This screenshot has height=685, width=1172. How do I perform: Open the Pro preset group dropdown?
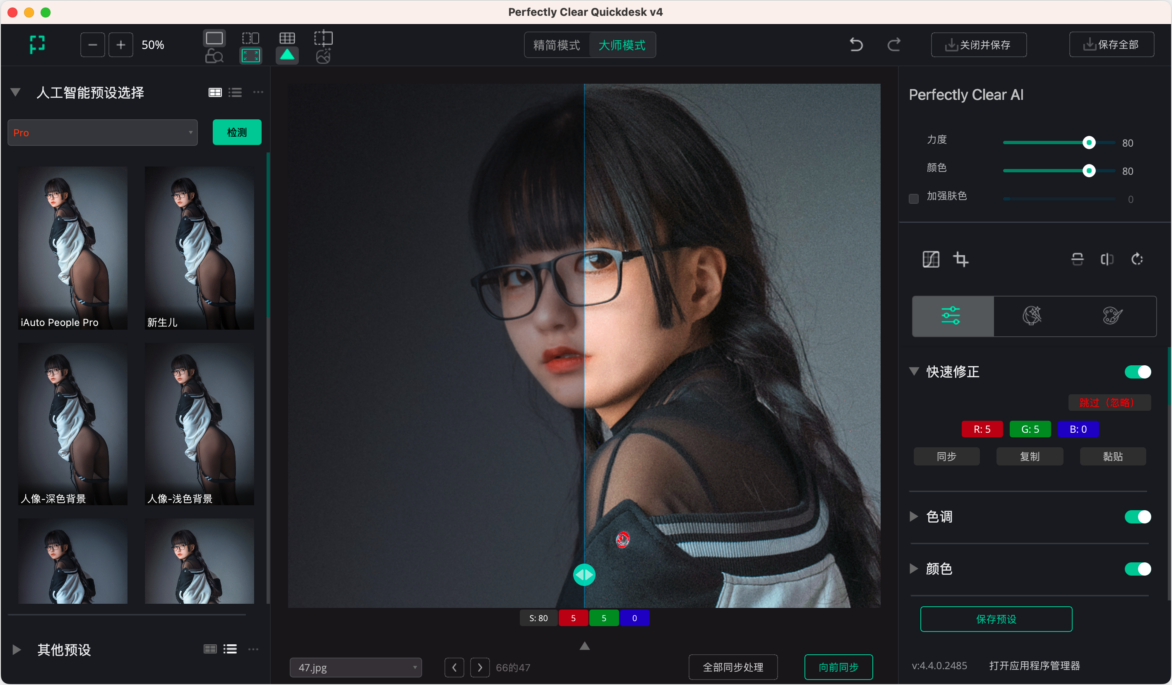coord(102,132)
